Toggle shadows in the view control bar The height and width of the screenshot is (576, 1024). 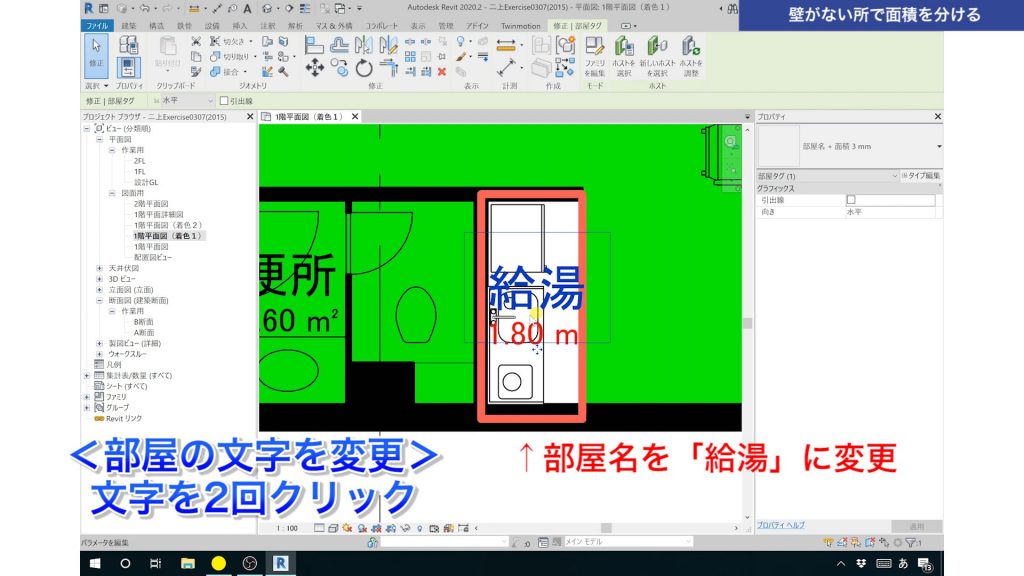click(362, 527)
